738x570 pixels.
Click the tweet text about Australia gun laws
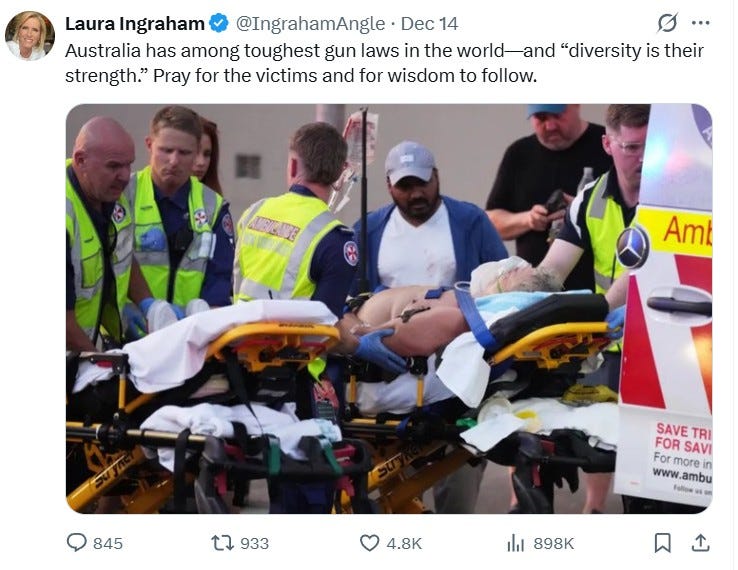click(384, 63)
